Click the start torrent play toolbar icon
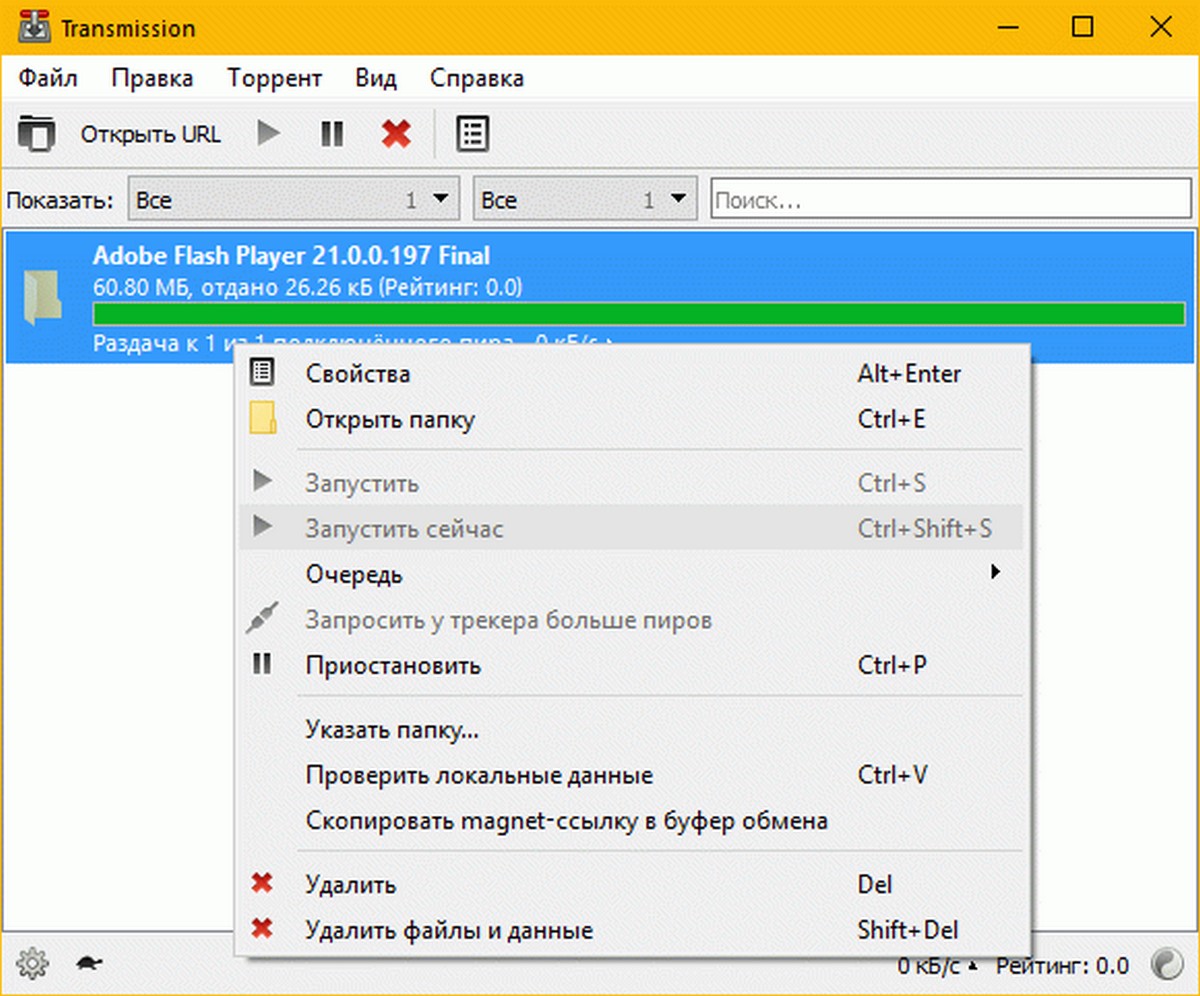Screen dimensions: 1200x996 (x=268, y=133)
